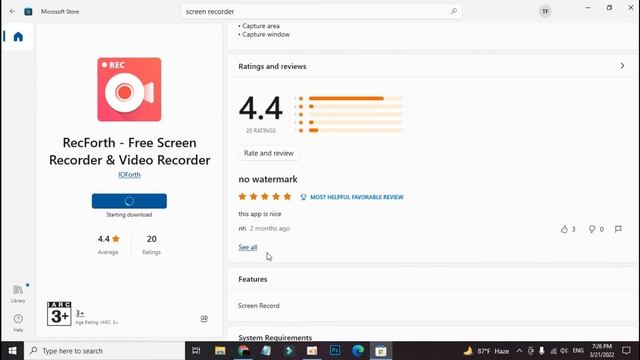Open Google Chrome from taskbar
640x360 pixels.
pos(244,351)
